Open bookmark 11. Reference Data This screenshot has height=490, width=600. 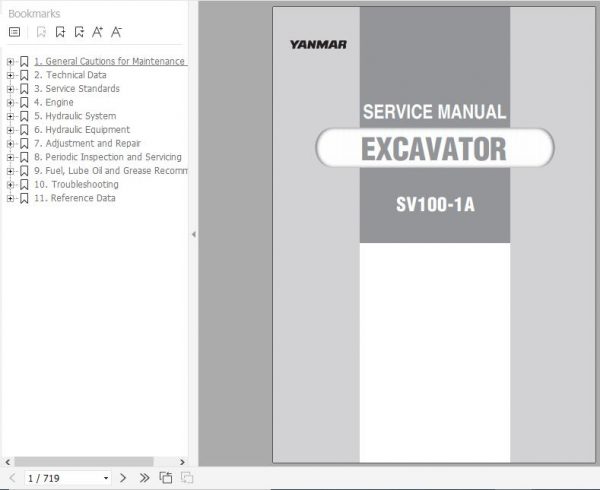[75, 198]
